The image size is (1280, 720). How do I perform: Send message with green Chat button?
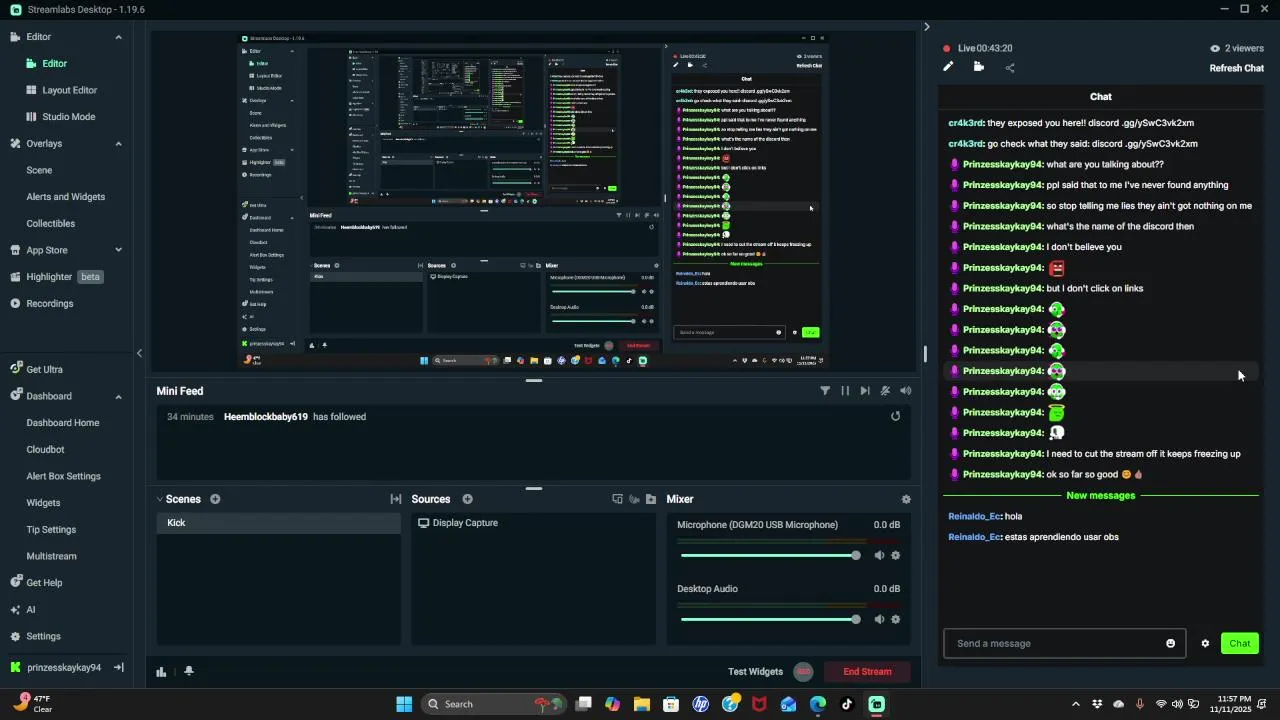(1239, 643)
